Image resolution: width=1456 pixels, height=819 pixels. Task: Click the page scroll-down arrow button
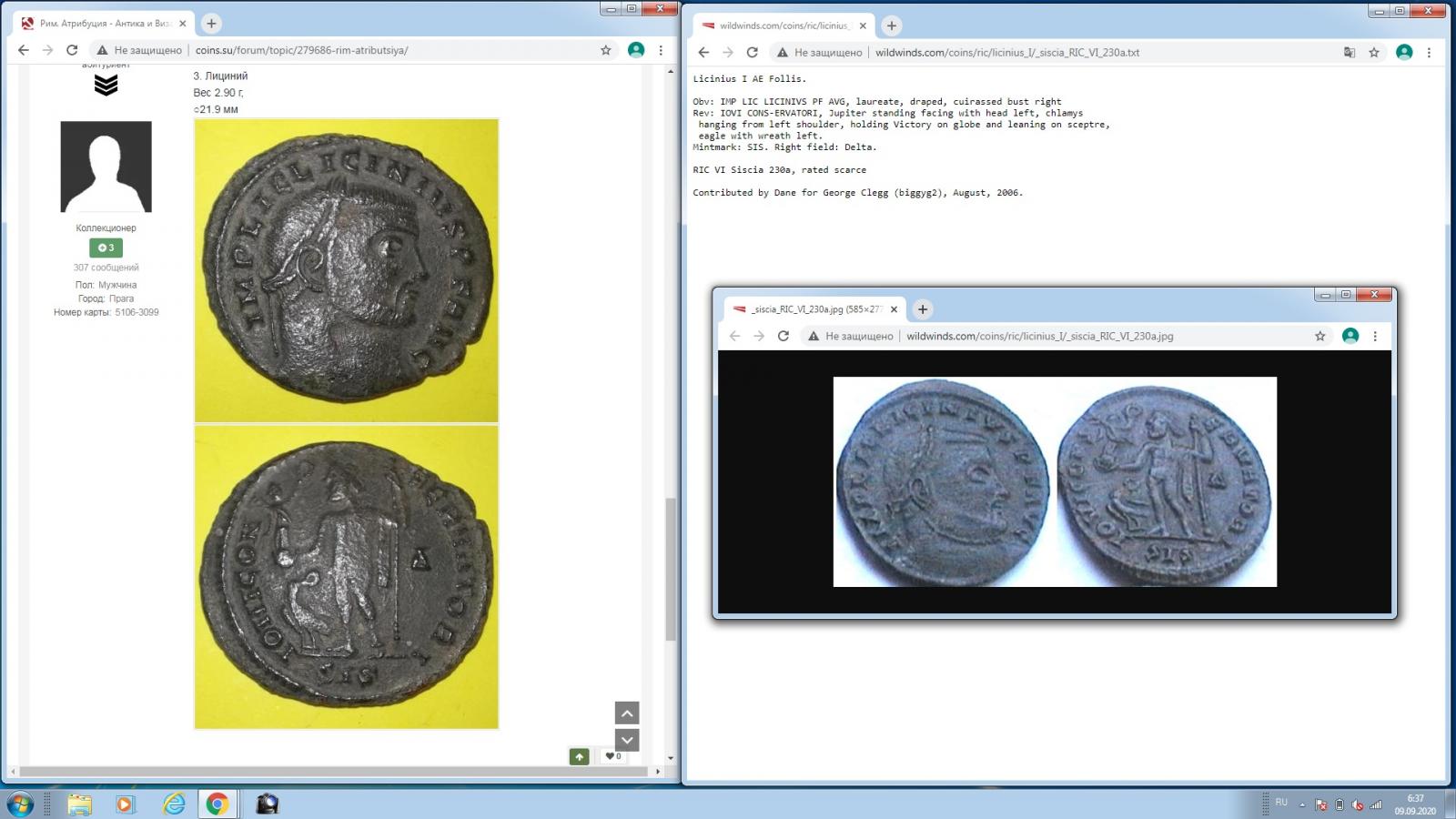[x=627, y=740]
